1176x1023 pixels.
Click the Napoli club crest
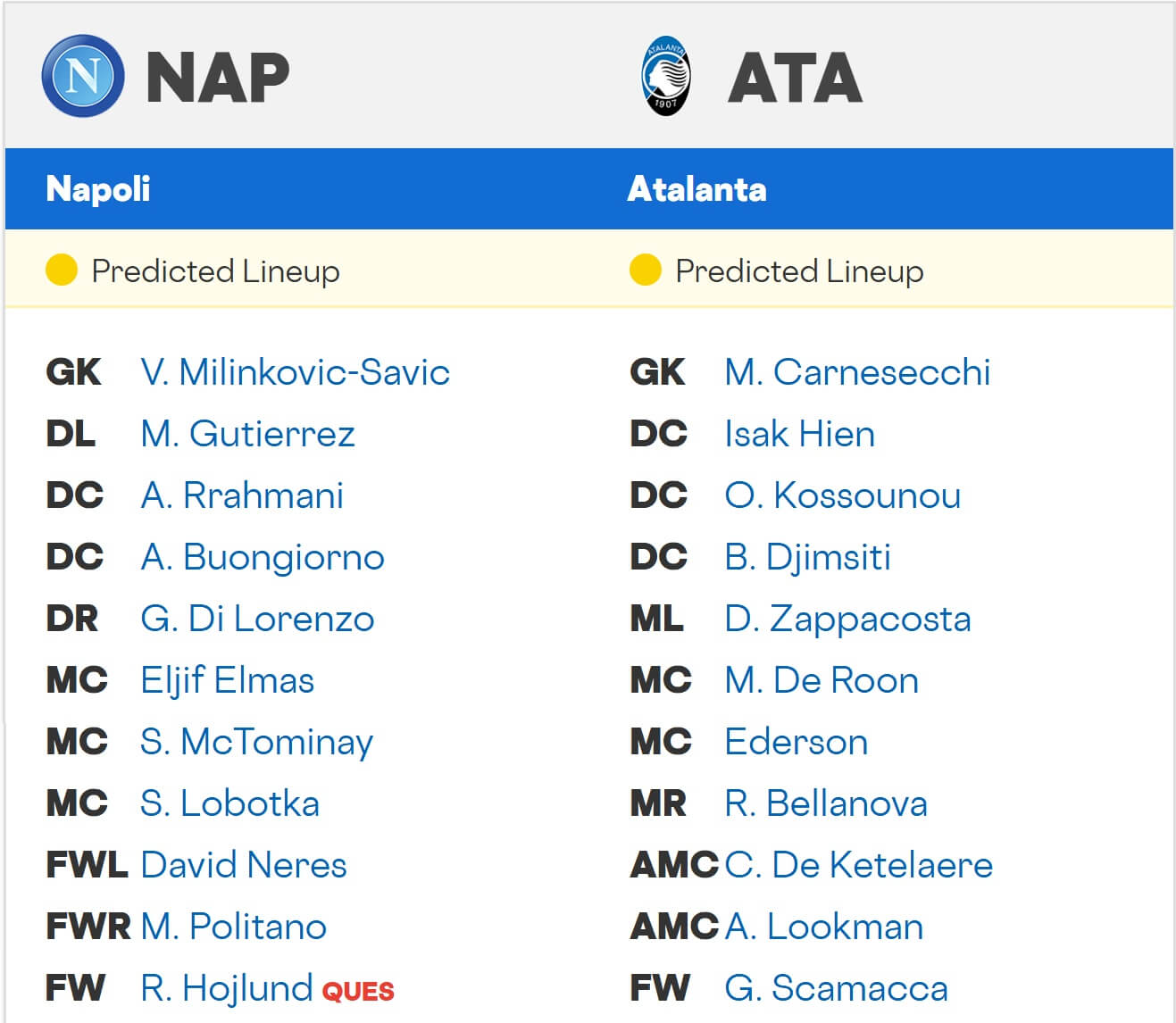pos(83,77)
